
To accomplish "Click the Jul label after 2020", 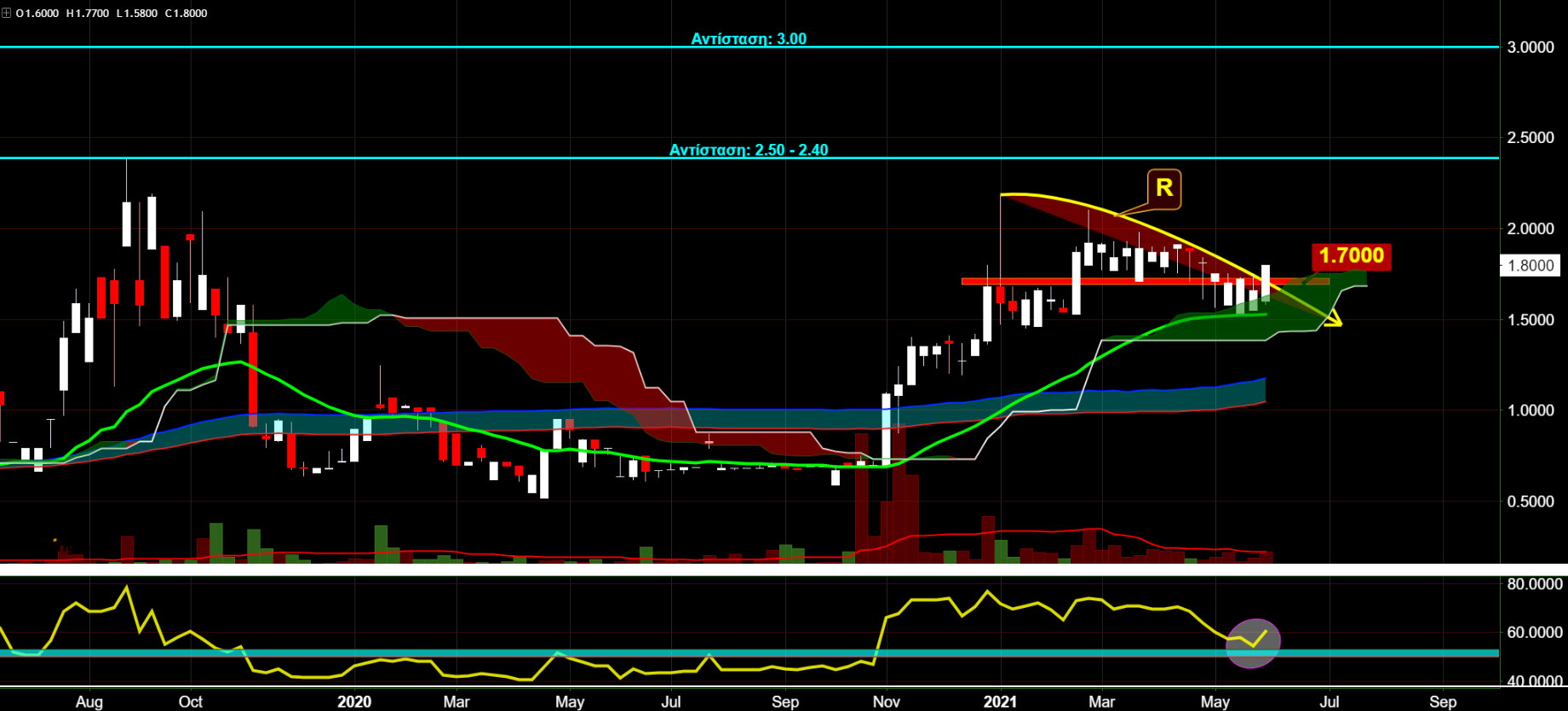I will (x=671, y=702).
